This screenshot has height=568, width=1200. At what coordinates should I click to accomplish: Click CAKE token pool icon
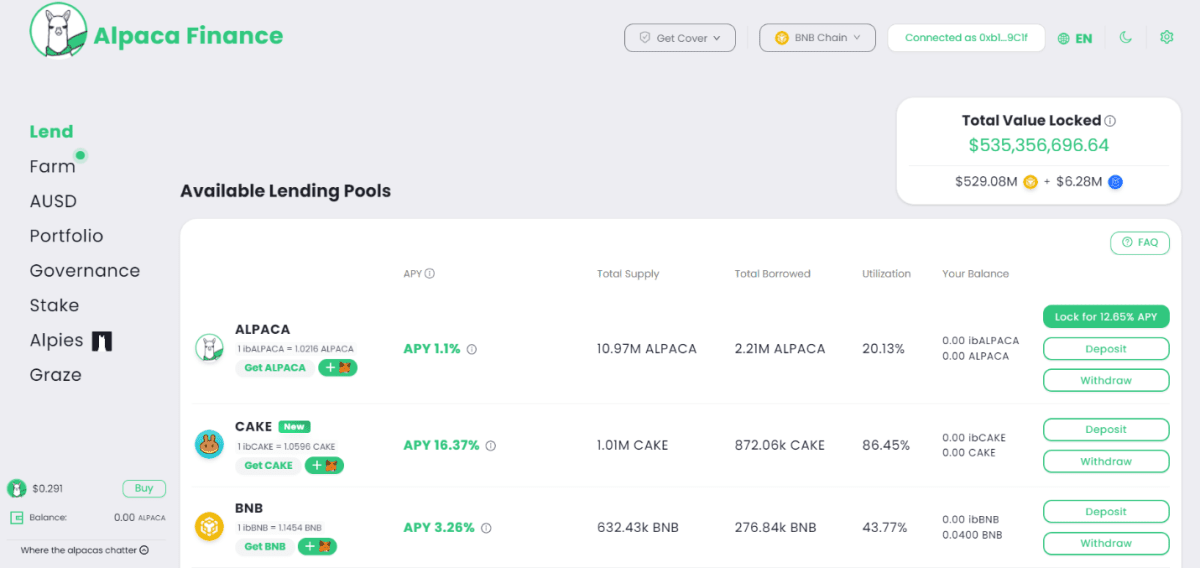click(209, 444)
